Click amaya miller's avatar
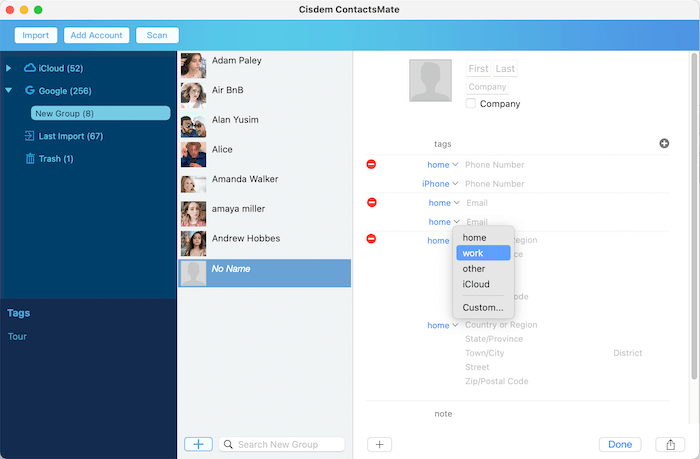This screenshot has width=700, height=459. tap(193, 214)
